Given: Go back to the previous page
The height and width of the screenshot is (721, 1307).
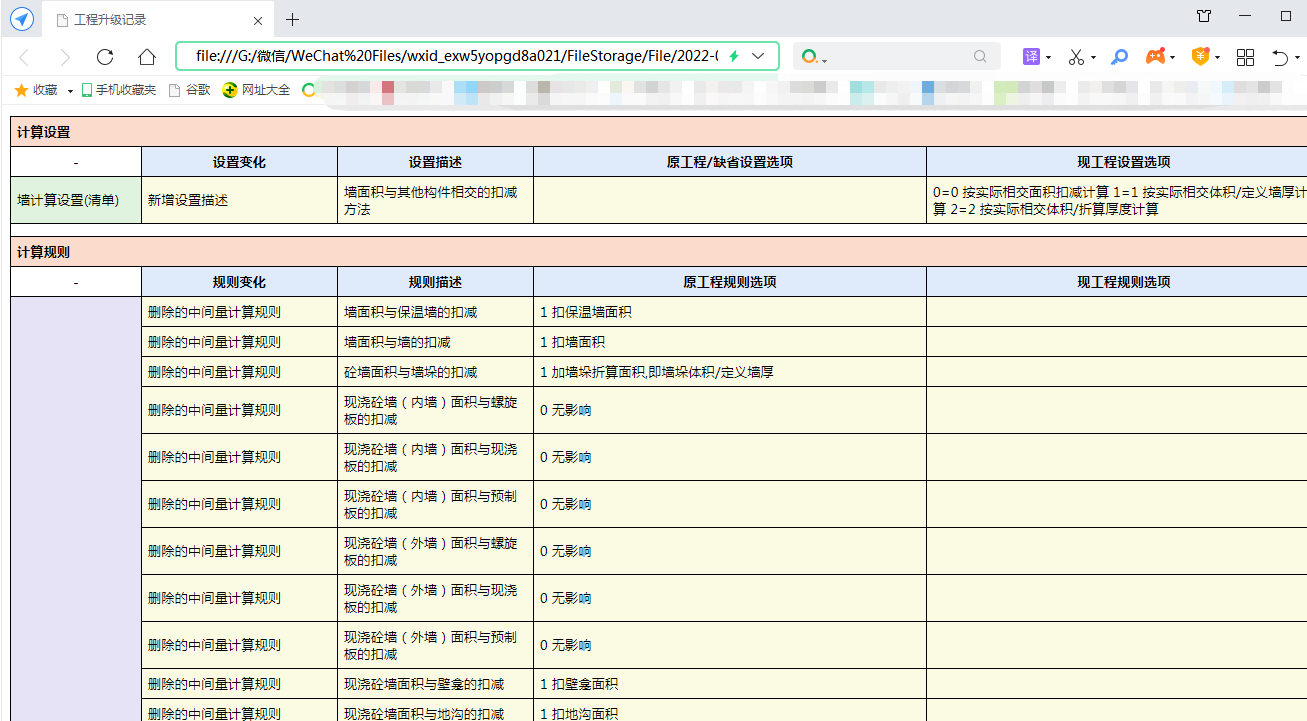Looking at the screenshot, I should (24, 57).
